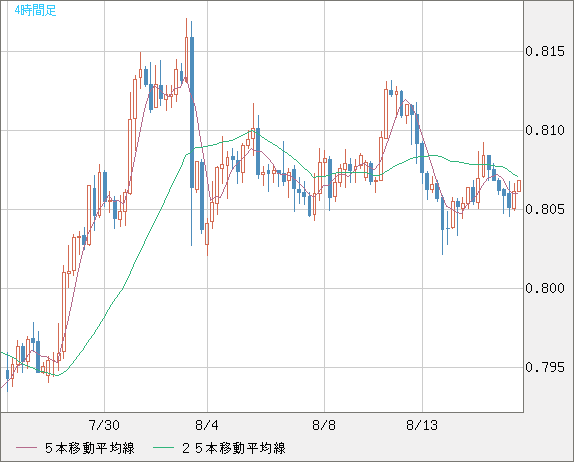The width and height of the screenshot is (574, 462).
Task: Click the 5本移動平均線 legend text
Action: pos(90,448)
